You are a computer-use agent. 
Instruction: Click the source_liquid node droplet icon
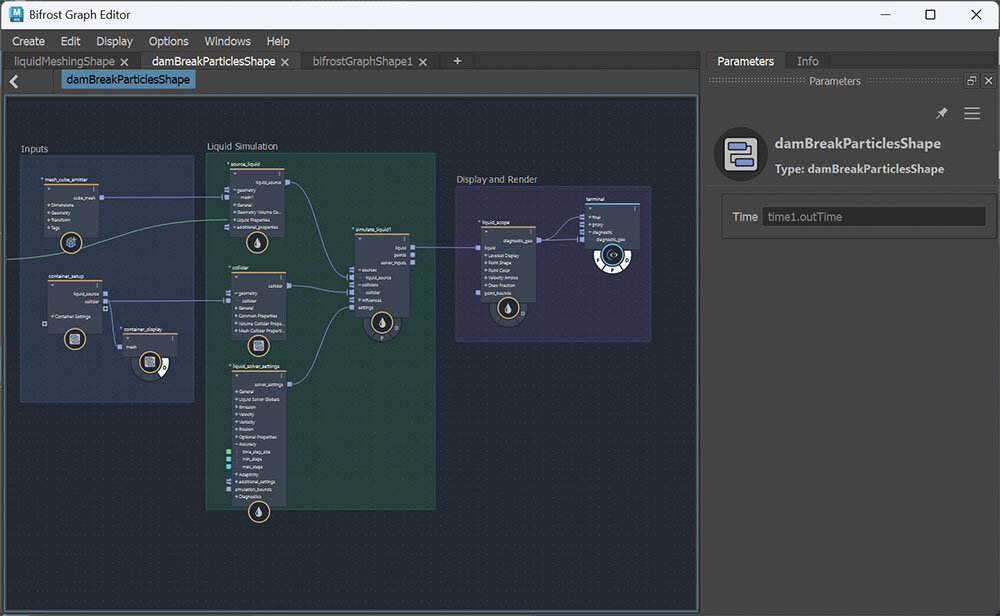coord(258,243)
